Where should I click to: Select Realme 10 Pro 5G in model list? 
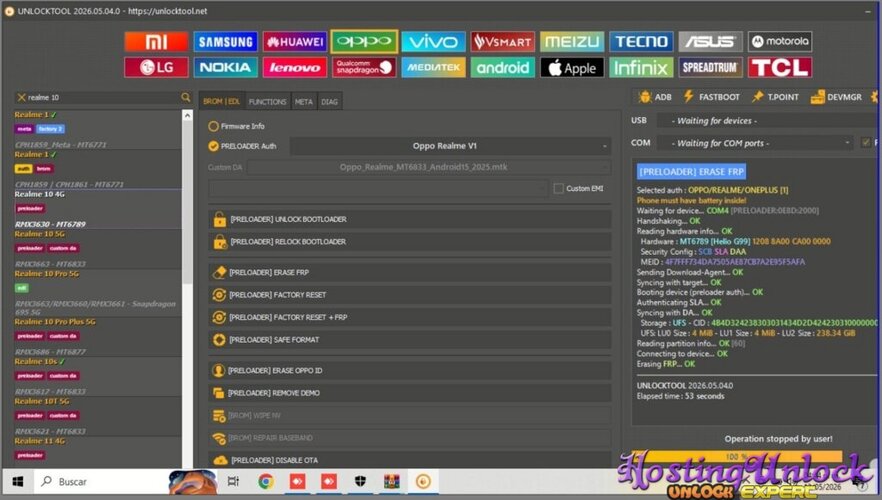click(98, 292)
